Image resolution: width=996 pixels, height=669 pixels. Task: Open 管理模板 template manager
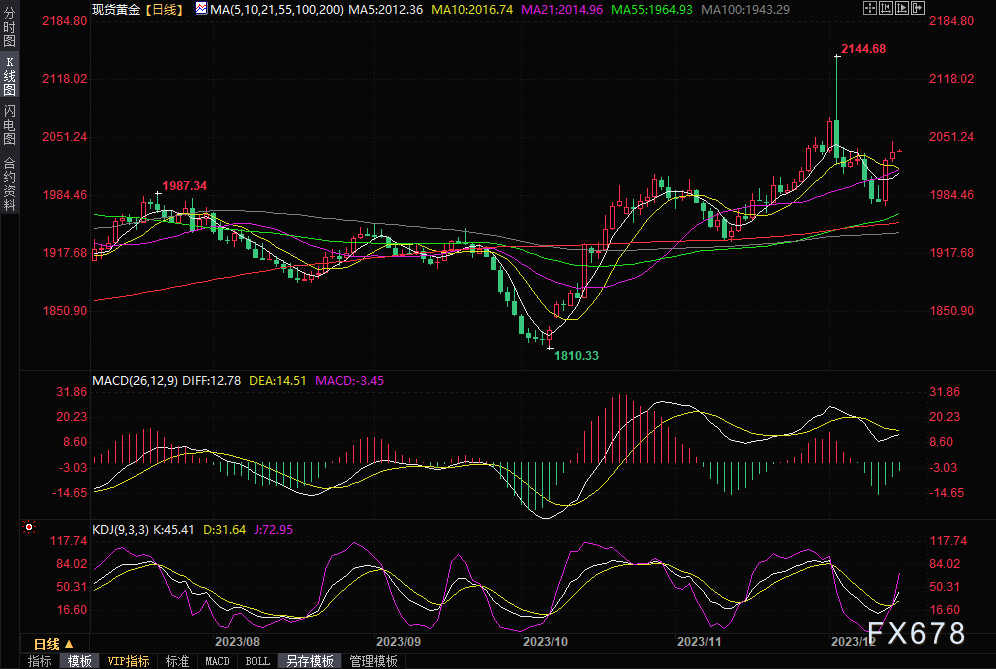pyautogui.click(x=373, y=661)
